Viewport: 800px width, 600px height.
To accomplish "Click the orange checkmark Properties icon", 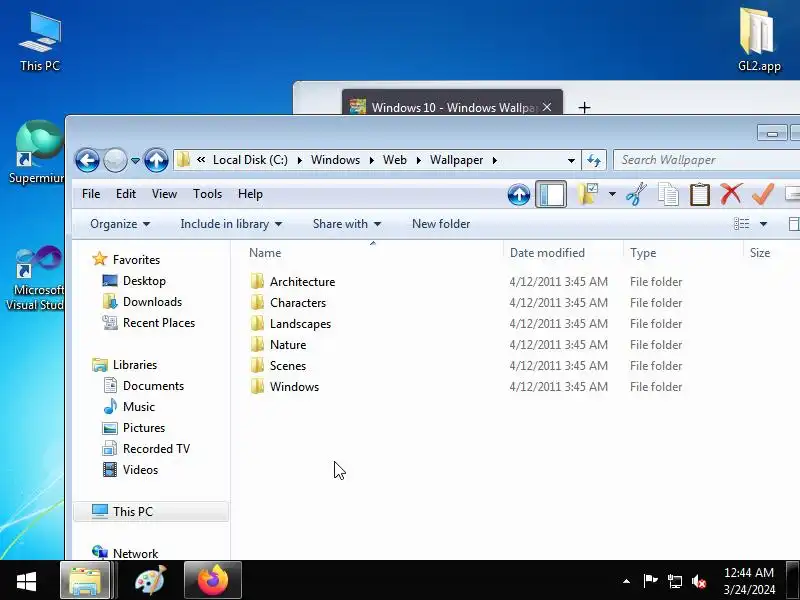I will pyautogui.click(x=763, y=194).
